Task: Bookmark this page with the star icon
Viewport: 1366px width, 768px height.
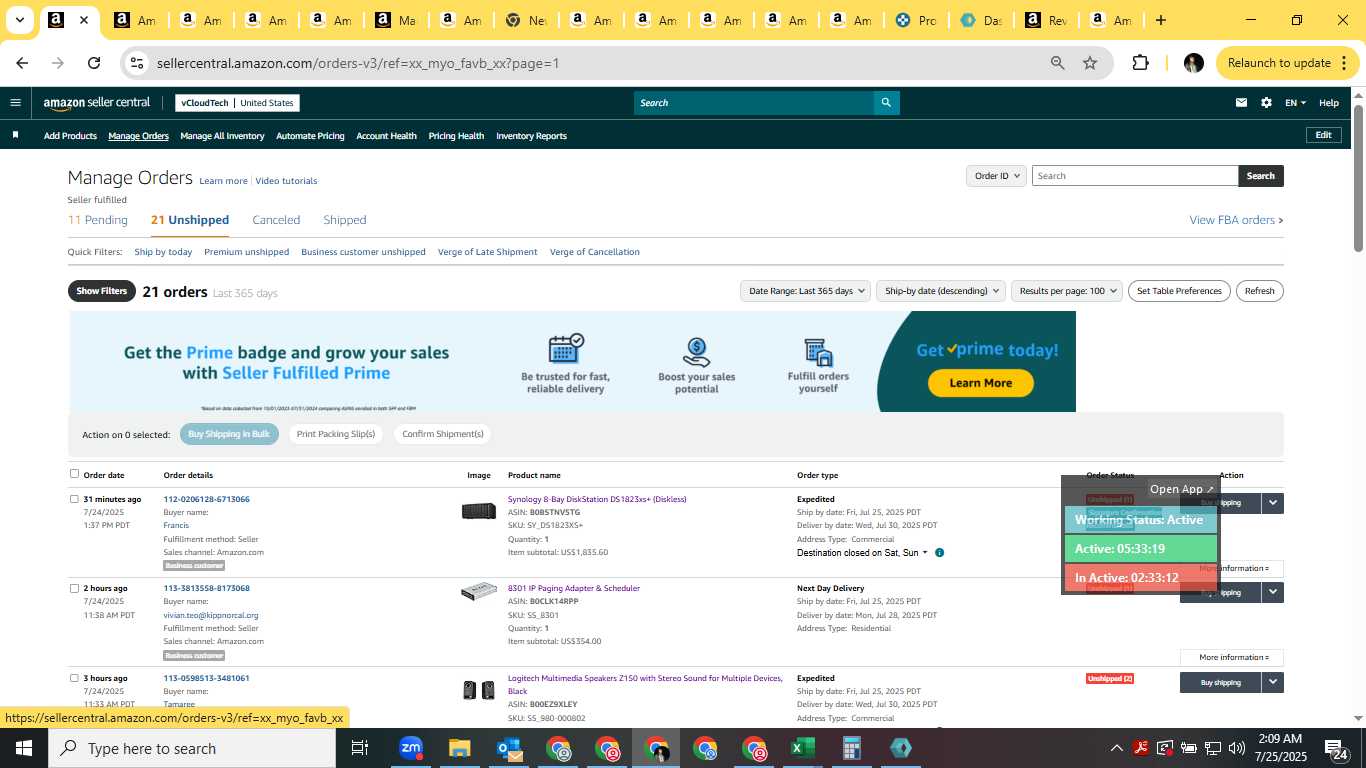Action: [1090, 63]
